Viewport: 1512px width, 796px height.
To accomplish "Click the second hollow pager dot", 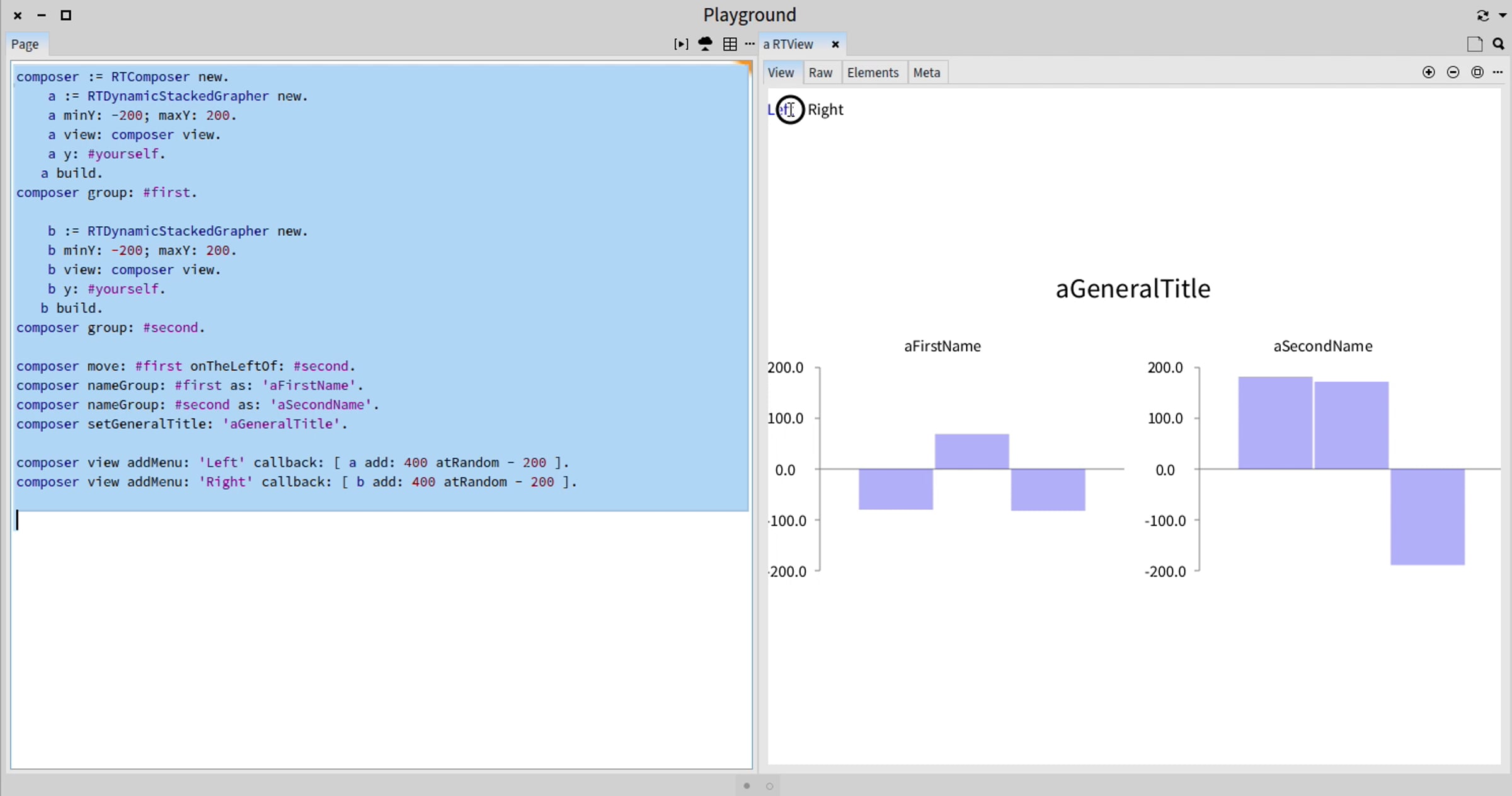I will 769,786.
